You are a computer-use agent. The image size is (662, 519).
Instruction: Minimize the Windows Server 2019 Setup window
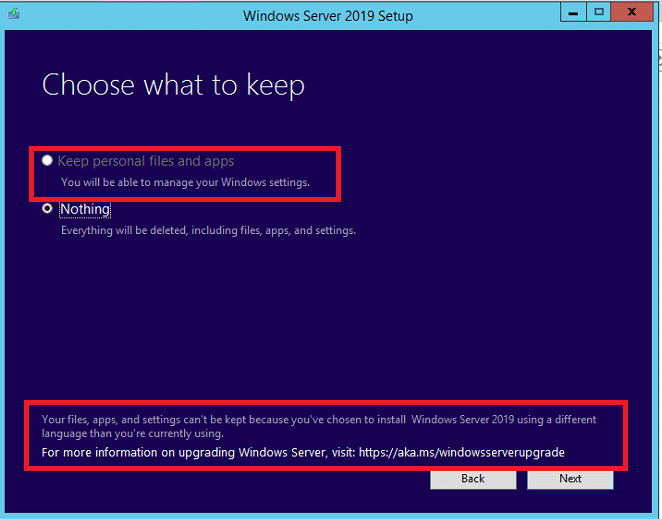(572, 13)
